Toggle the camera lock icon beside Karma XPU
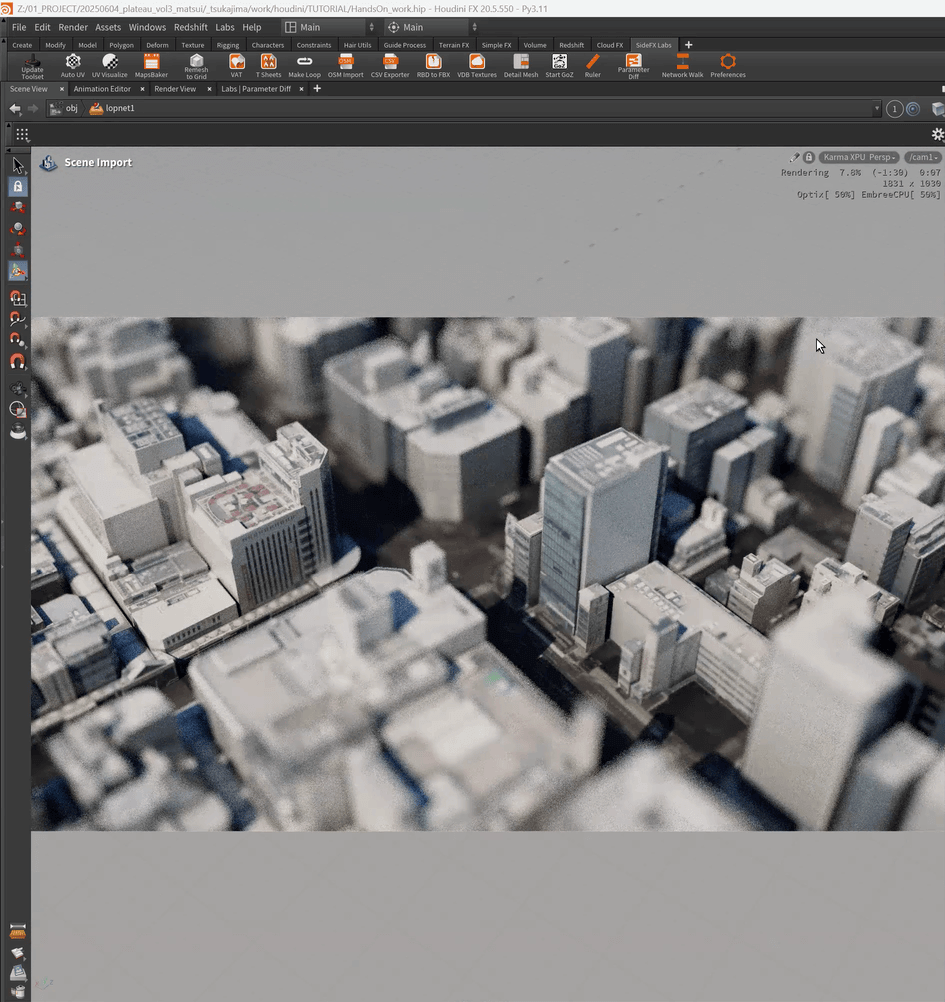945x1002 pixels. click(809, 157)
